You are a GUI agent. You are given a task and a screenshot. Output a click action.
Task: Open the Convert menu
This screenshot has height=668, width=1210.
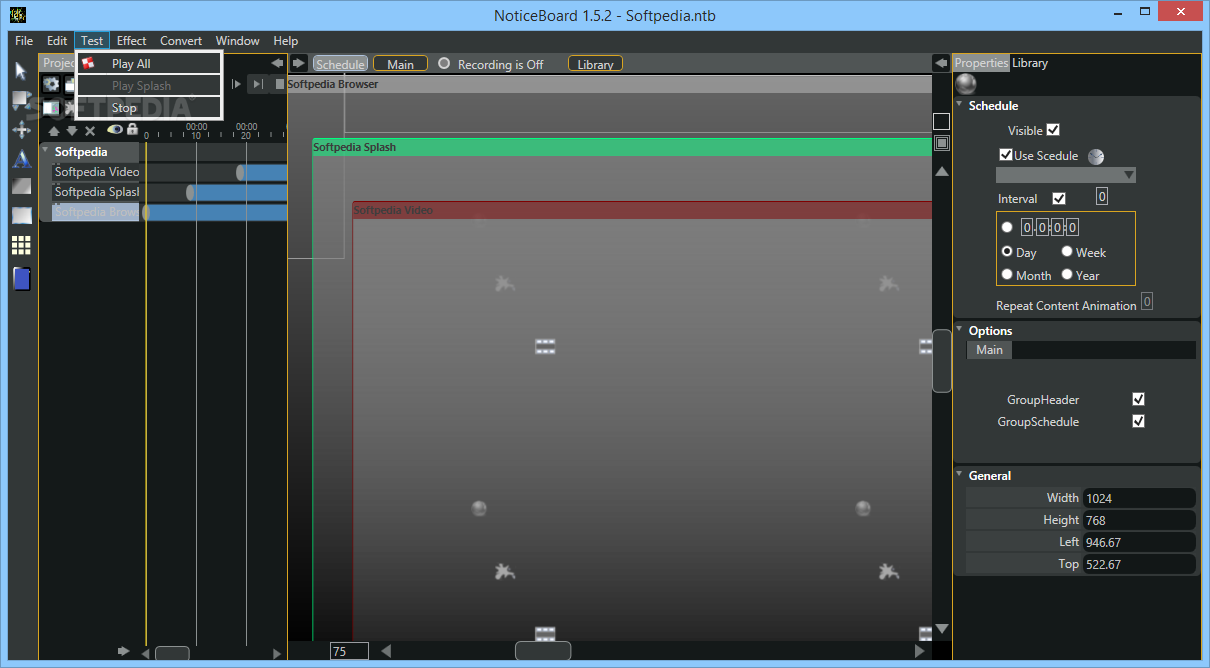(x=181, y=41)
